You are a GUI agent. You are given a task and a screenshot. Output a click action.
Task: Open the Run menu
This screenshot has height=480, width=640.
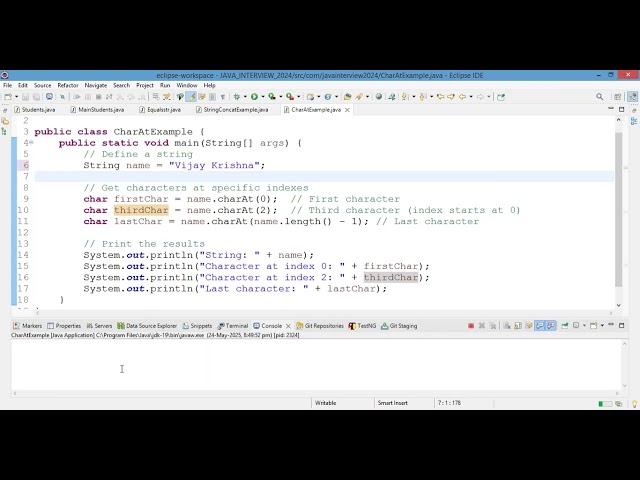pos(165,85)
